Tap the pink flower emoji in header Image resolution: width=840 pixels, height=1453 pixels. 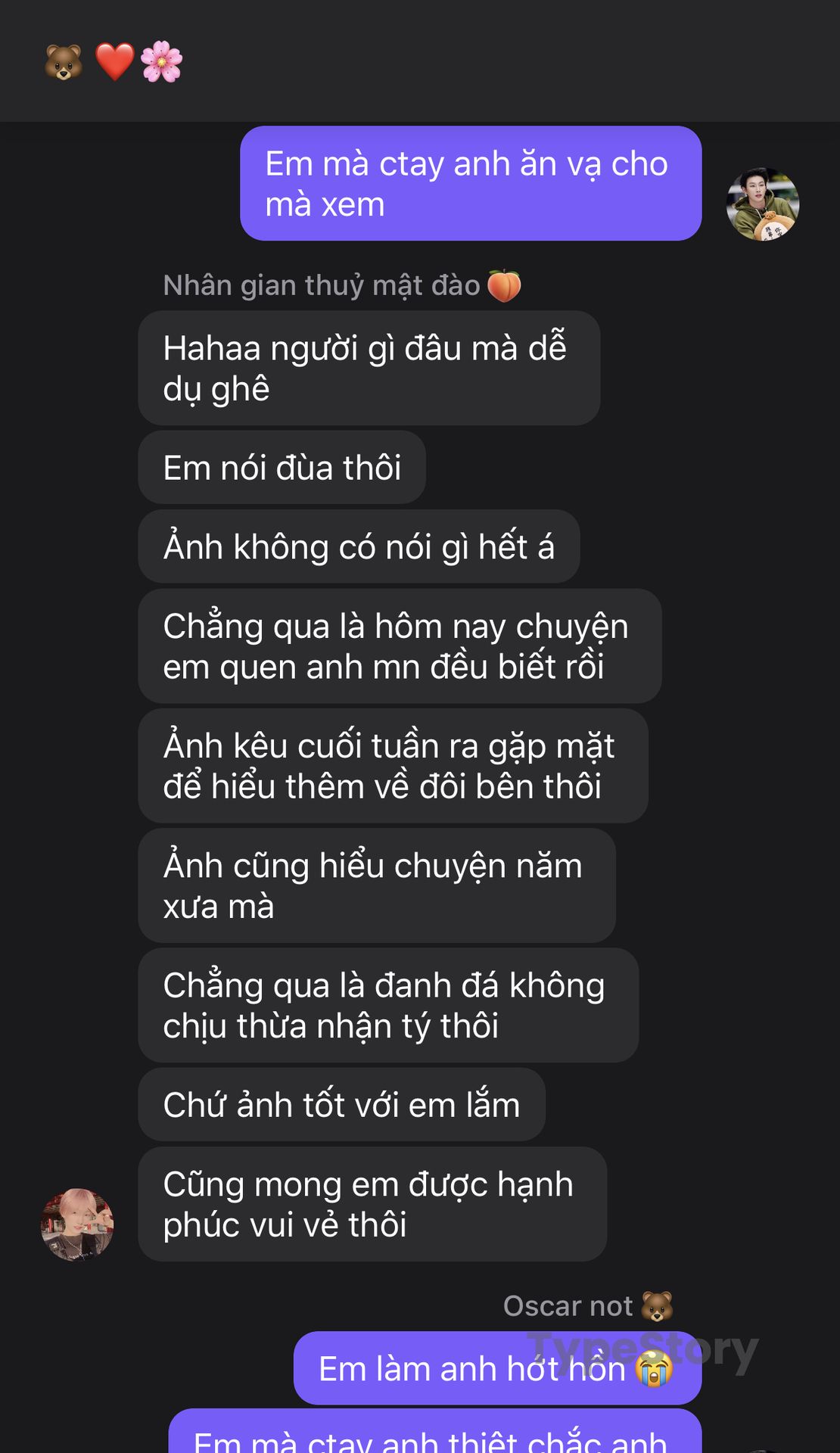(x=162, y=62)
